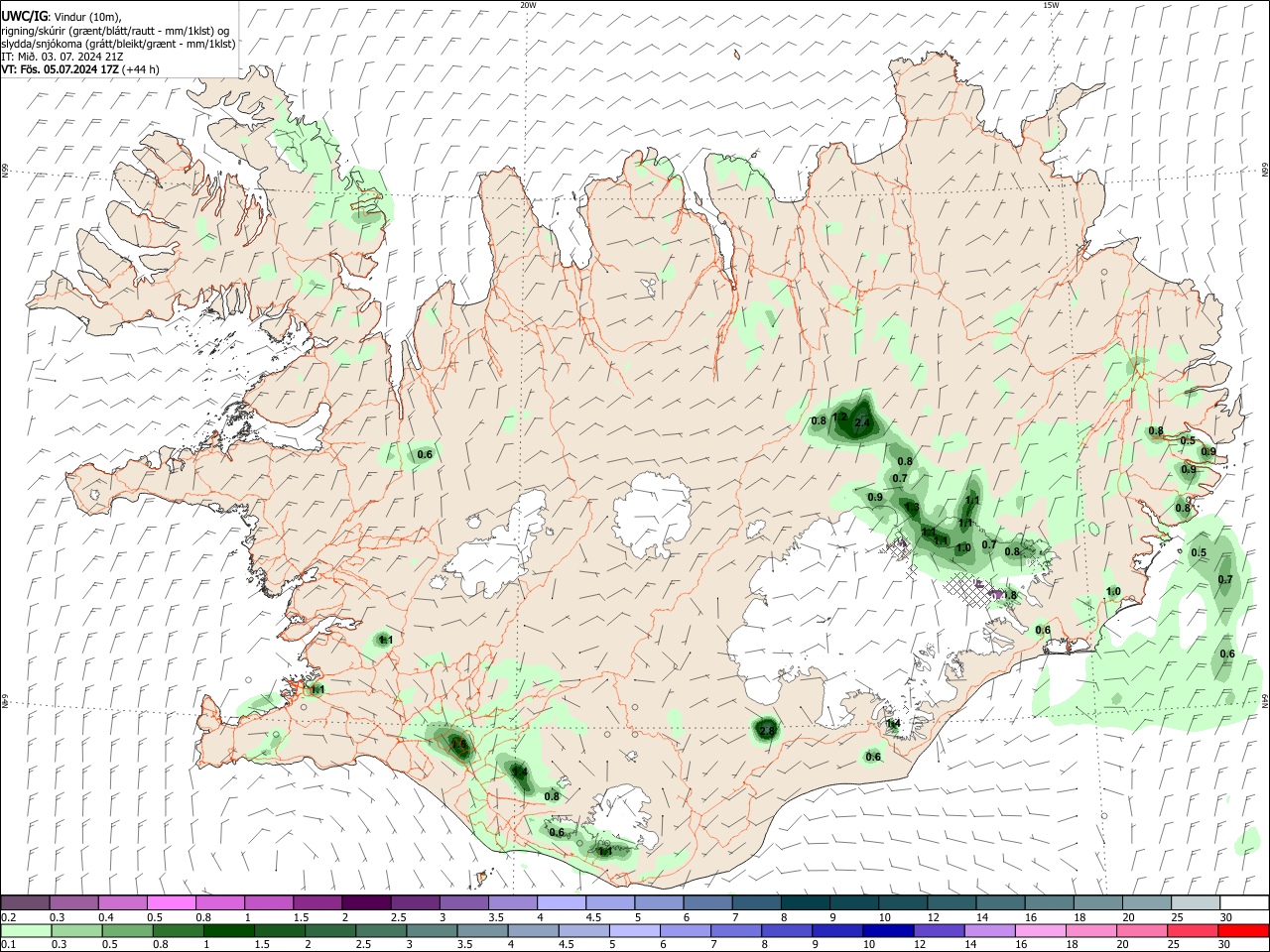The width and height of the screenshot is (1270, 952).
Task: Click the 'slydda/snjókoma' legend description line
Action: [x=119, y=44]
